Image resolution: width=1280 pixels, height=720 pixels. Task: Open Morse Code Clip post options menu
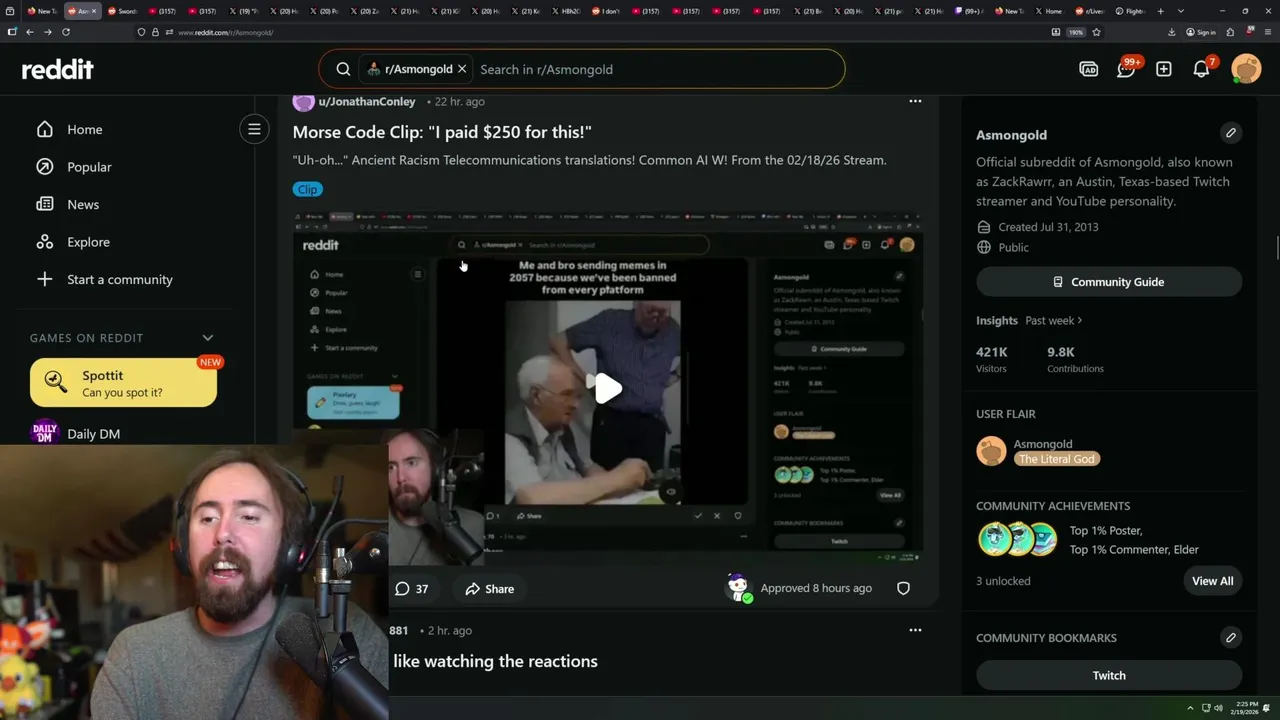915,101
